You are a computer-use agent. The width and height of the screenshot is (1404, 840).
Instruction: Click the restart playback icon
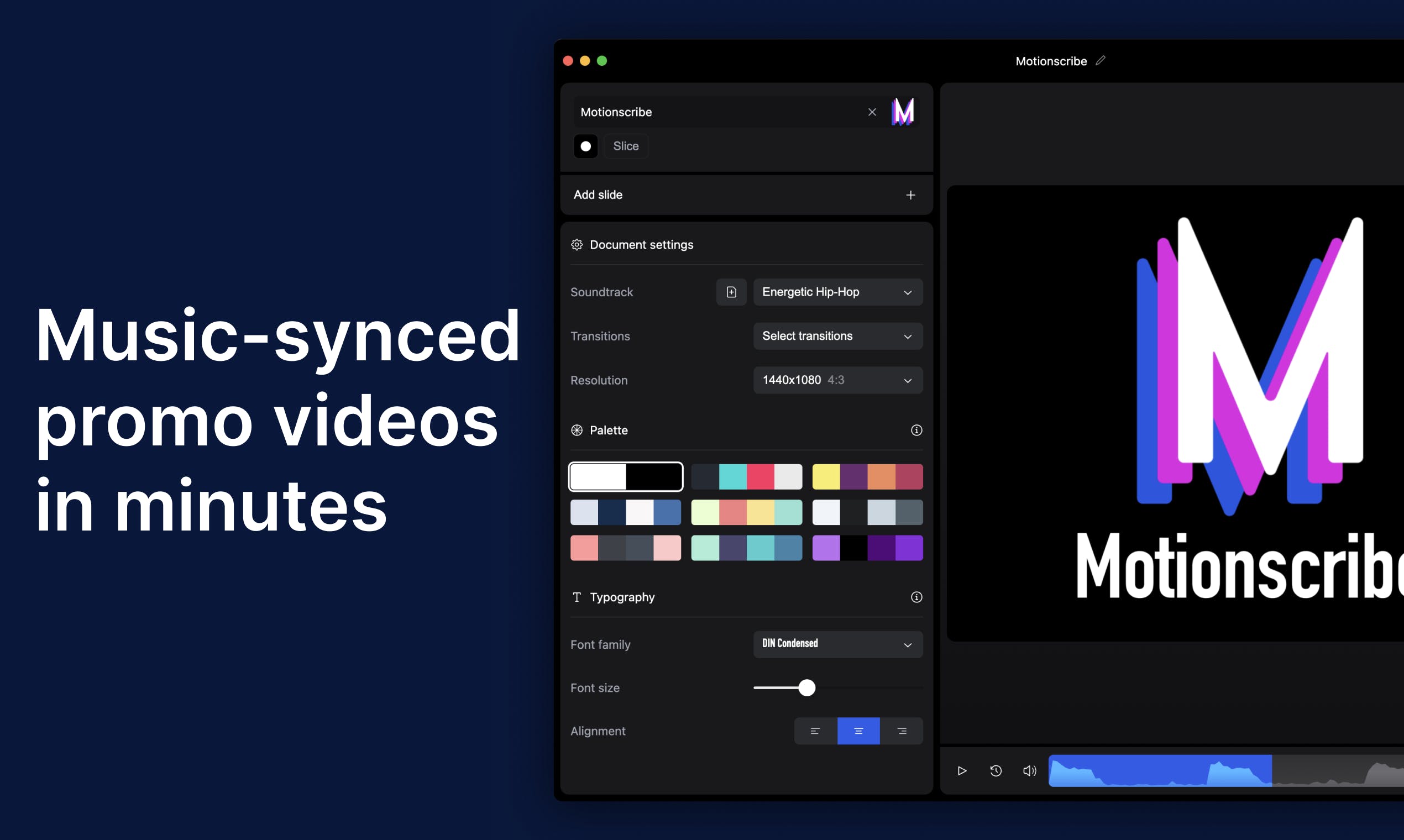pyautogui.click(x=996, y=771)
